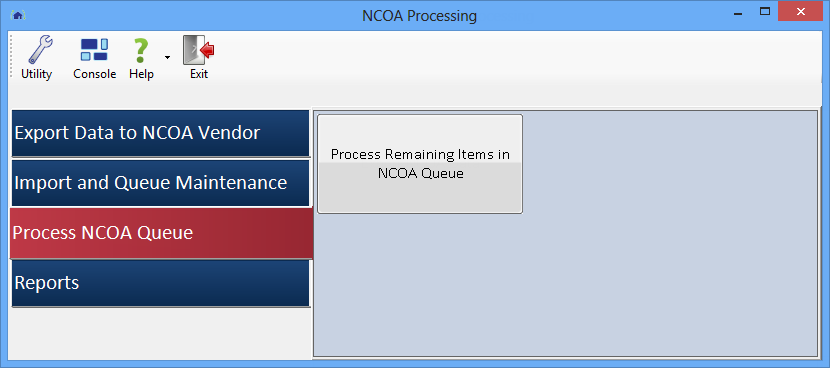Click the toolbar dotted grip handle
The width and height of the screenshot is (830, 368).
click(12, 57)
